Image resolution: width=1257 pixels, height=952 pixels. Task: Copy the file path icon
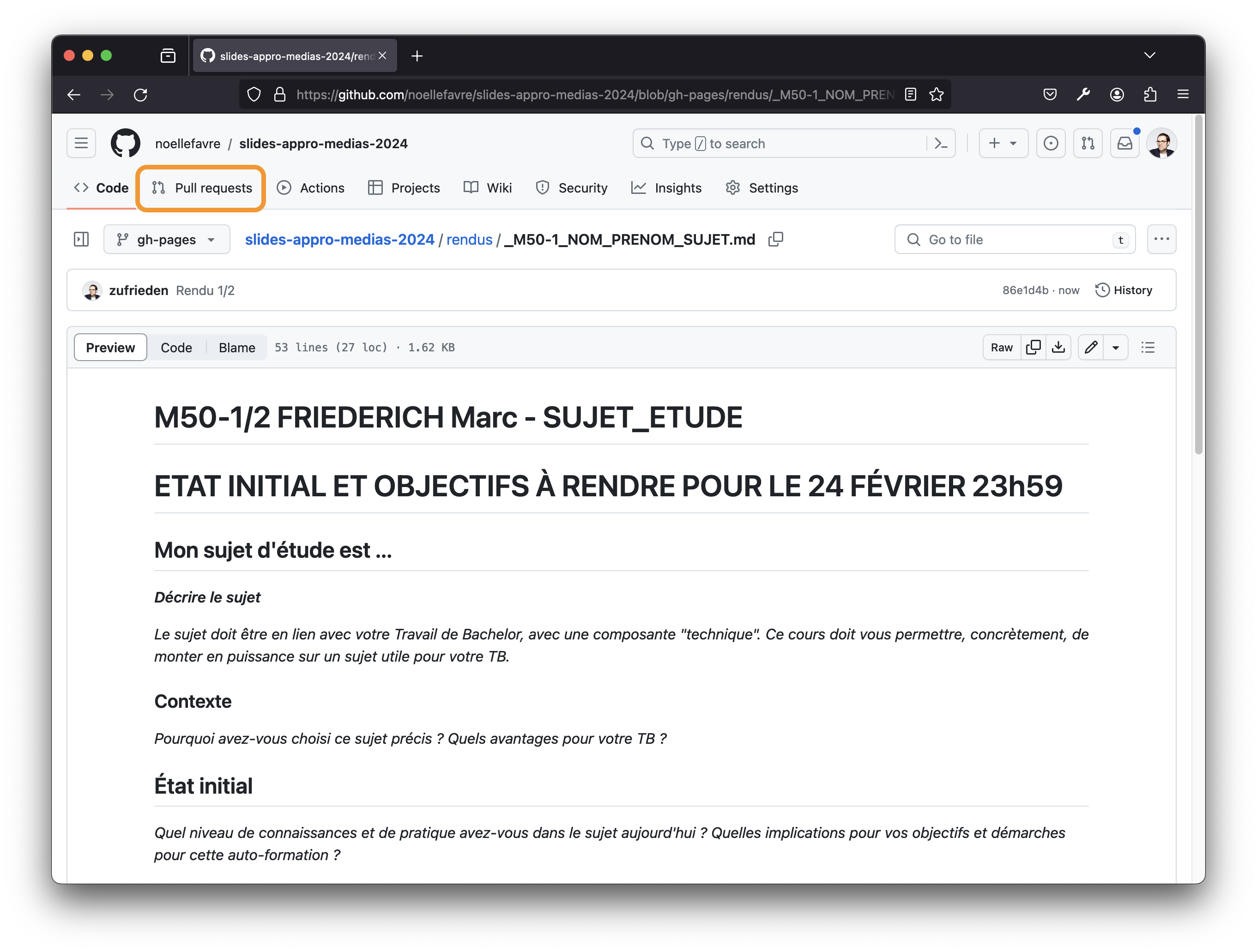(x=776, y=239)
